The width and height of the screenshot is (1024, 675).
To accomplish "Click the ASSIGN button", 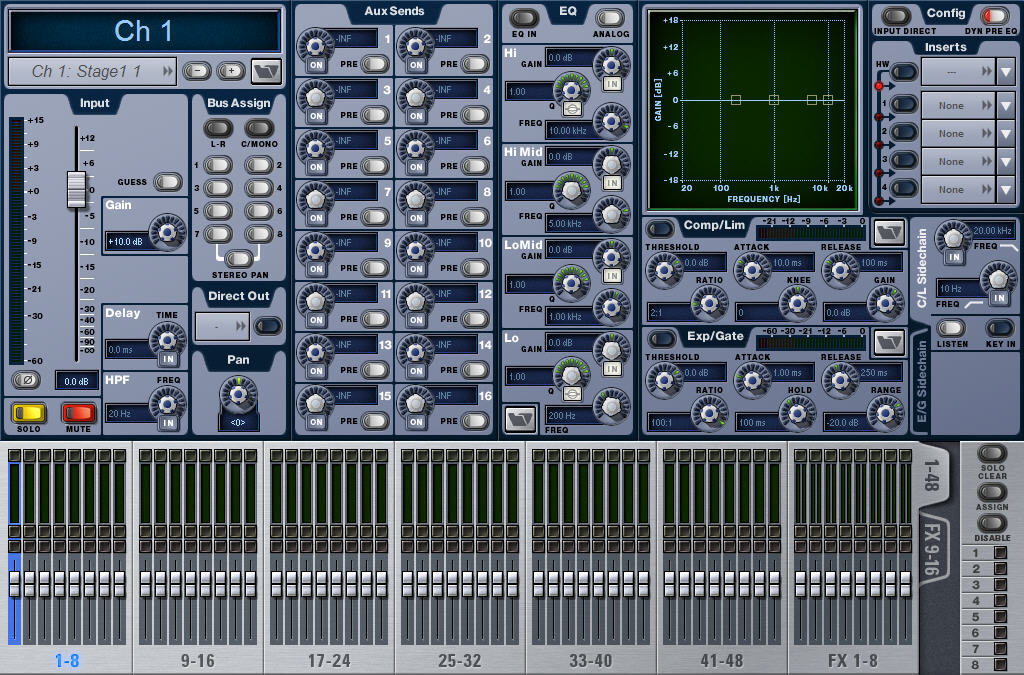I will [x=991, y=492].
